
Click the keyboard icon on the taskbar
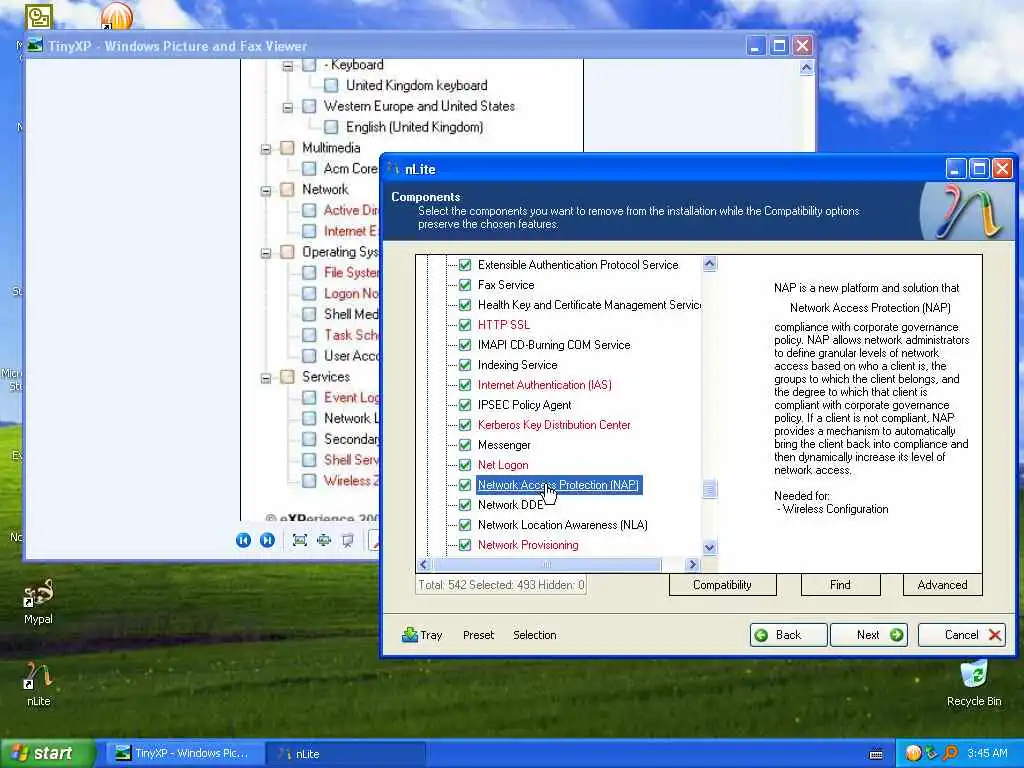876,754
